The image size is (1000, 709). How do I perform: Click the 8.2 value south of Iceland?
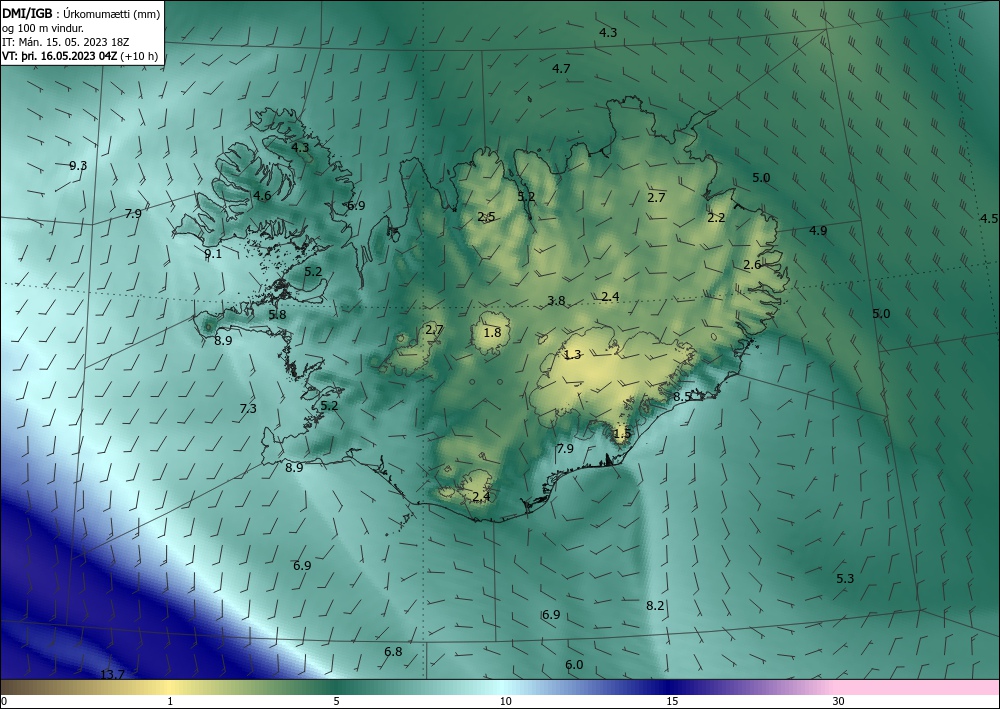pos(656,606)
